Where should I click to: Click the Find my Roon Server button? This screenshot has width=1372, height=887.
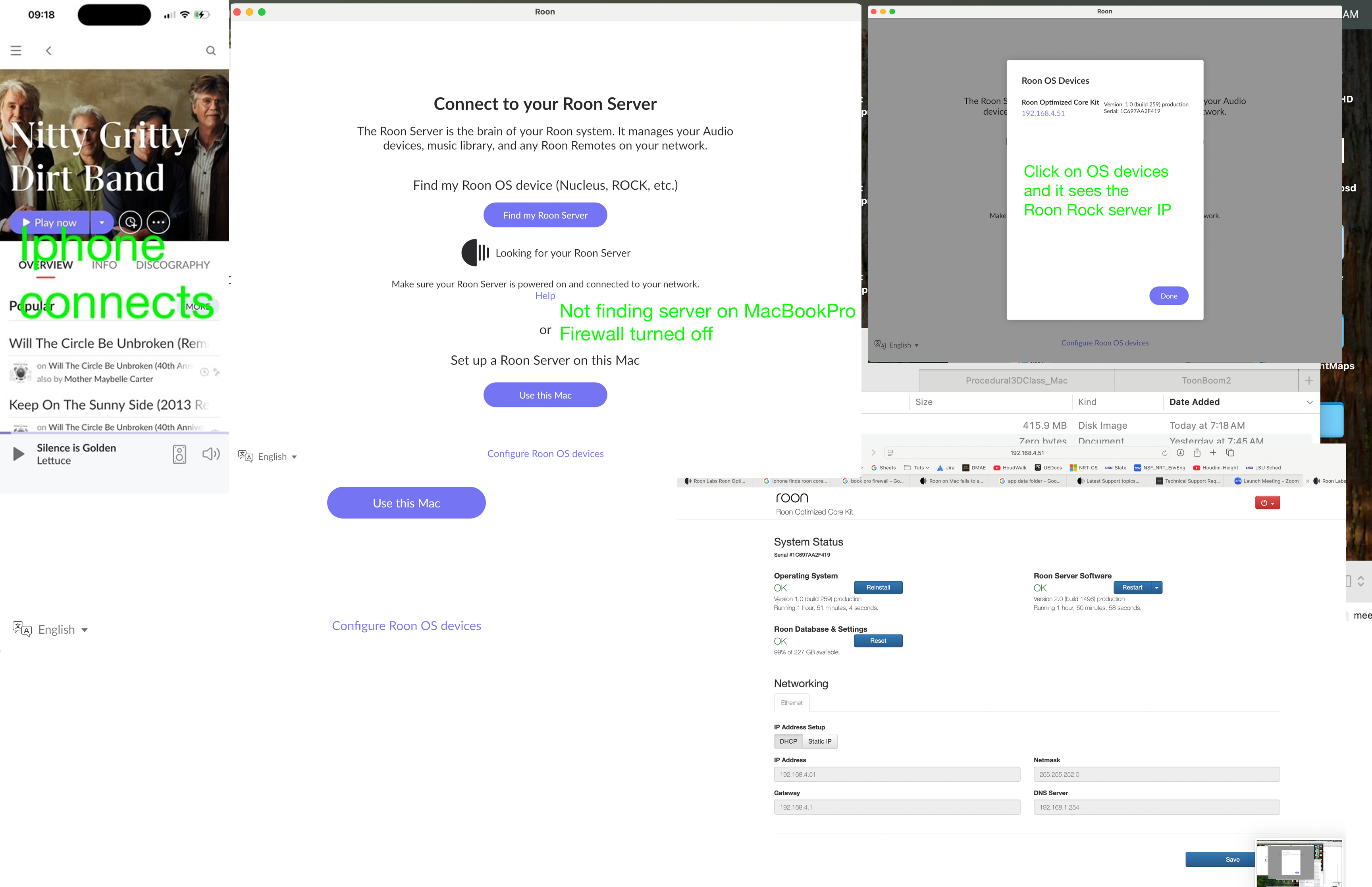(545, 215)
